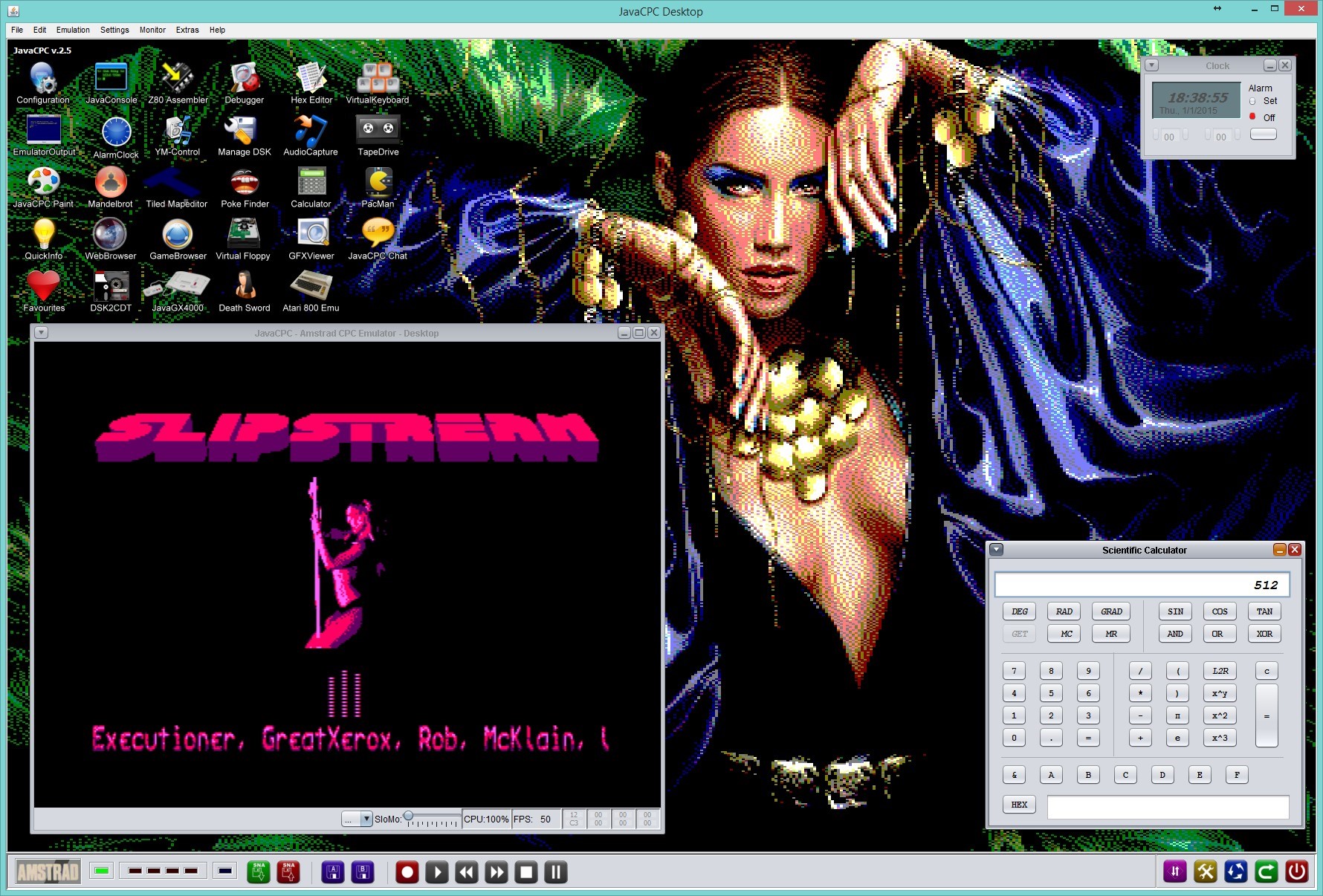Open the Edit menu
The width and height of the screenshot is (1323, 896).
click(x=39, y=30)
